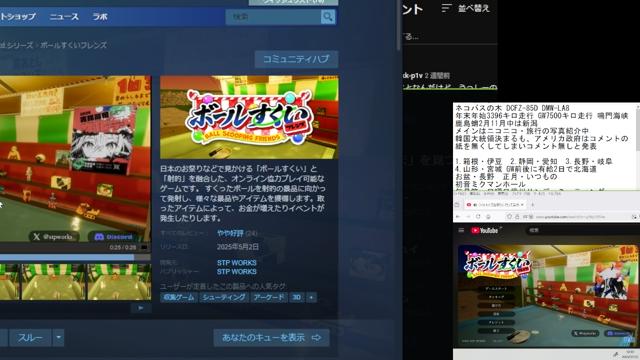Focus the store search input field
Viewport: 640px width, 360px height.
coord(273,17)
